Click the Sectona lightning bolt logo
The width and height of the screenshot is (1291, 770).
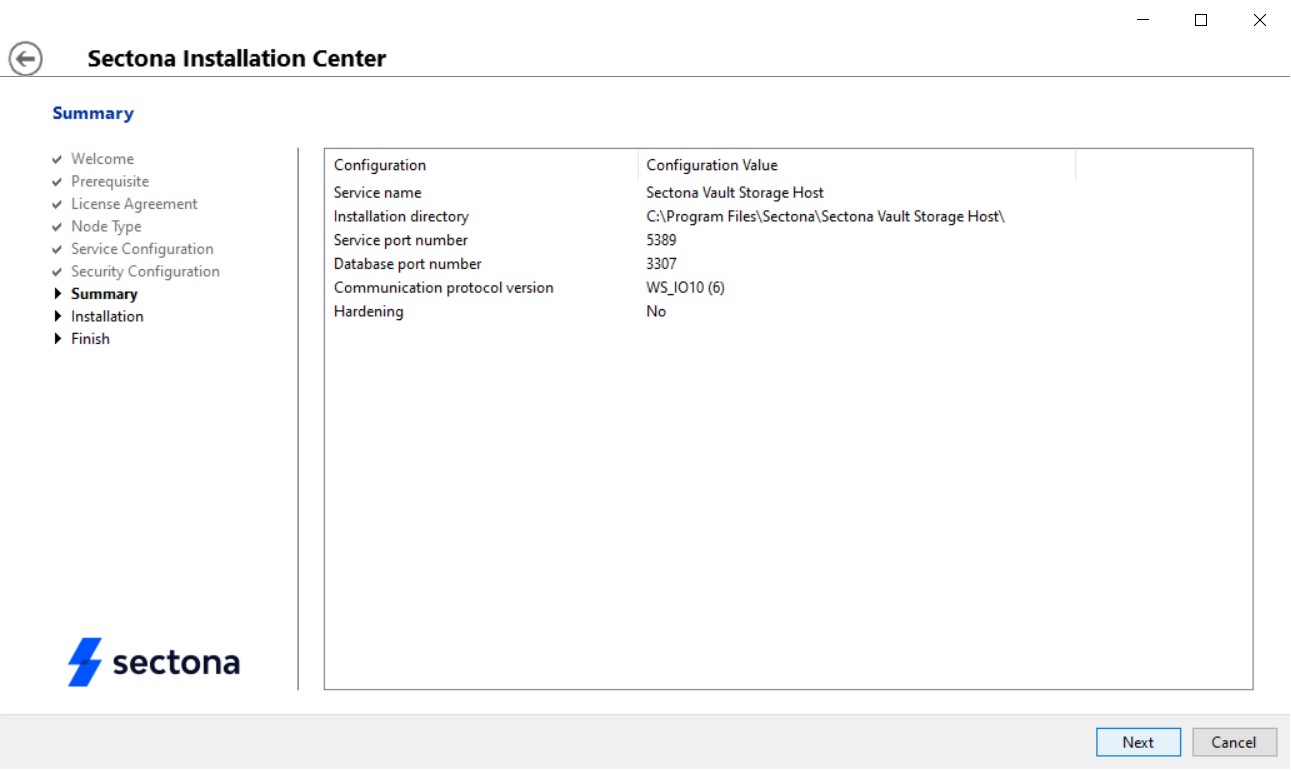point(85,662)
